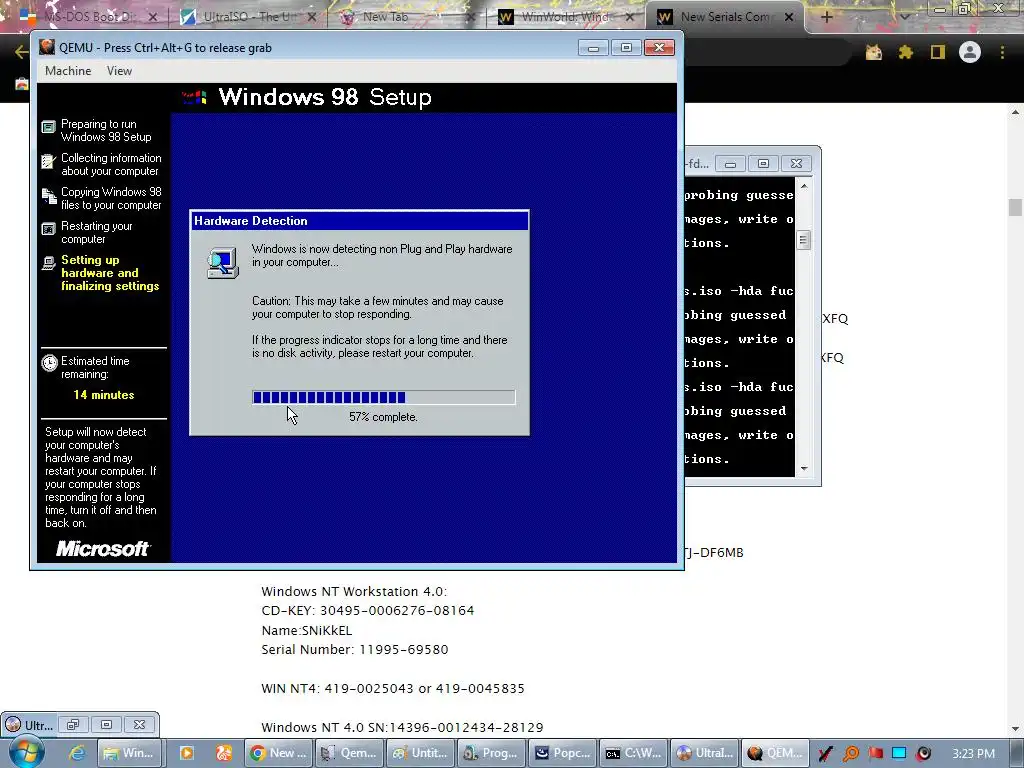Click the Collecting information step icon
The height and width of the screenshot is (768, 1024).
tap(48, 161)
